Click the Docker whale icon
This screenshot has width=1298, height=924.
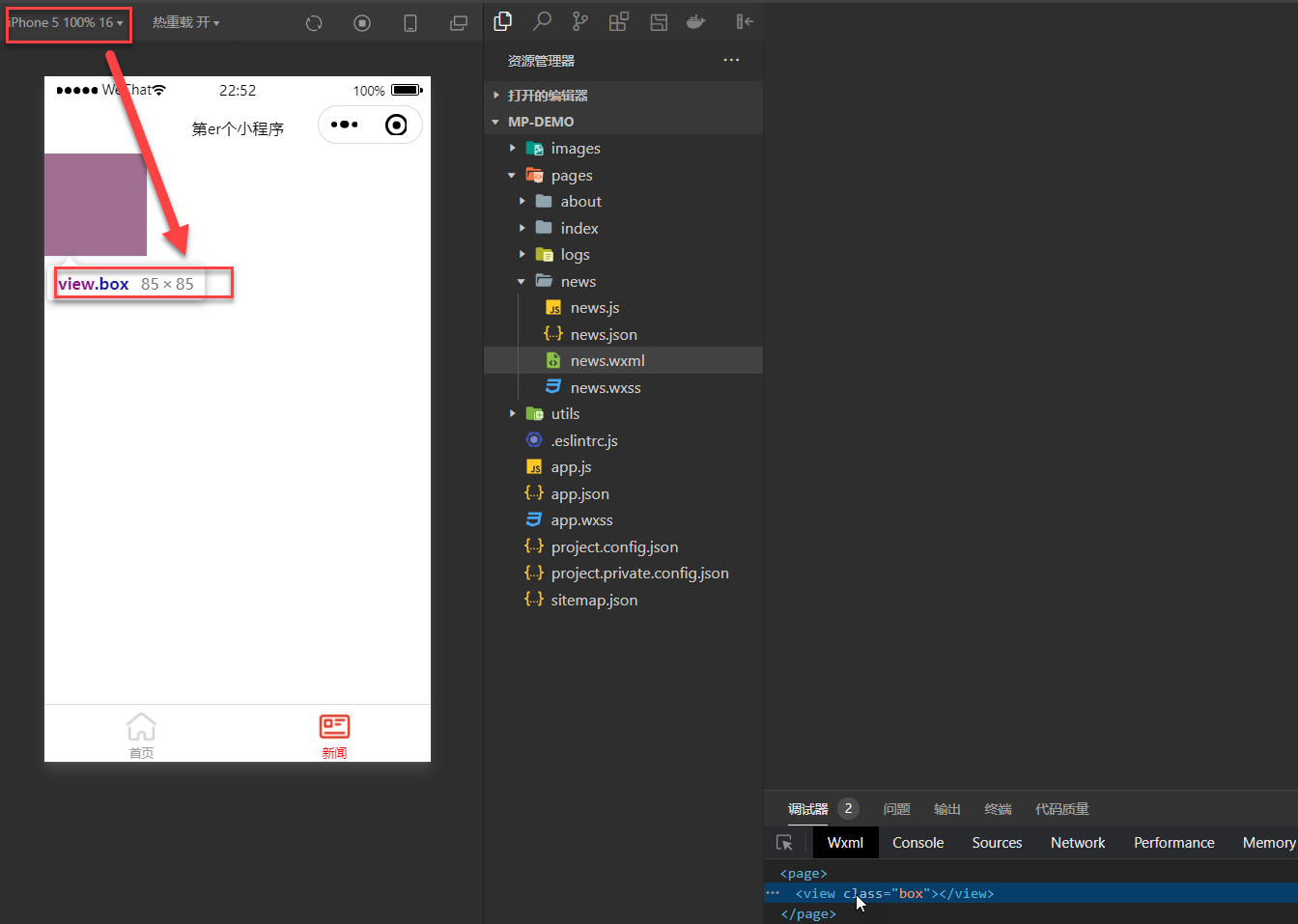point(695,21)
